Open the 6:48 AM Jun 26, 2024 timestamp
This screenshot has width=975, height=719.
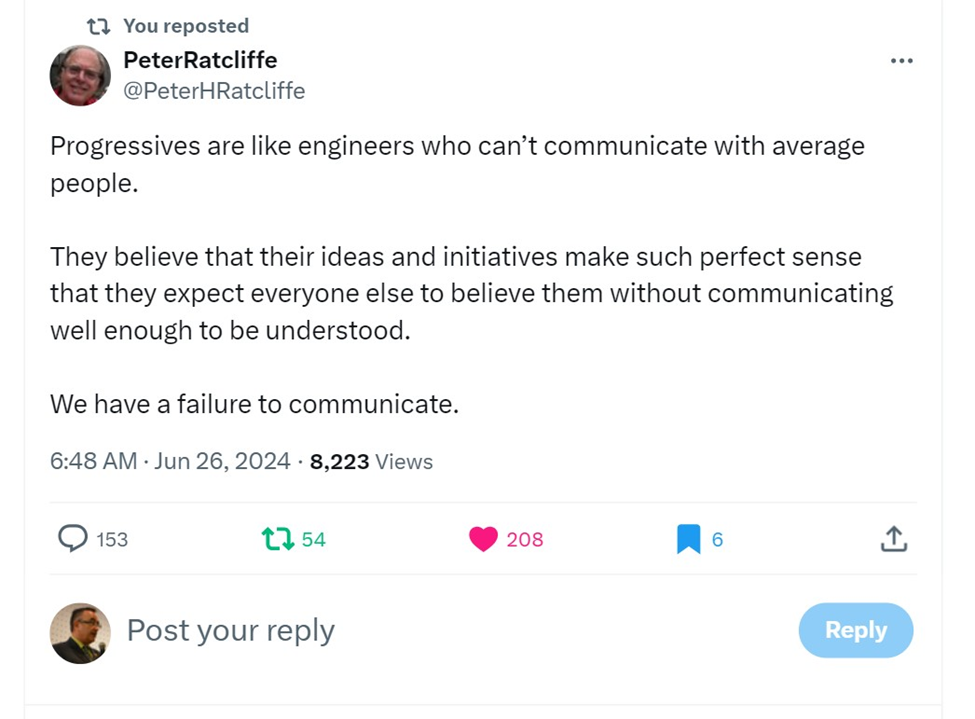point(170,462)
